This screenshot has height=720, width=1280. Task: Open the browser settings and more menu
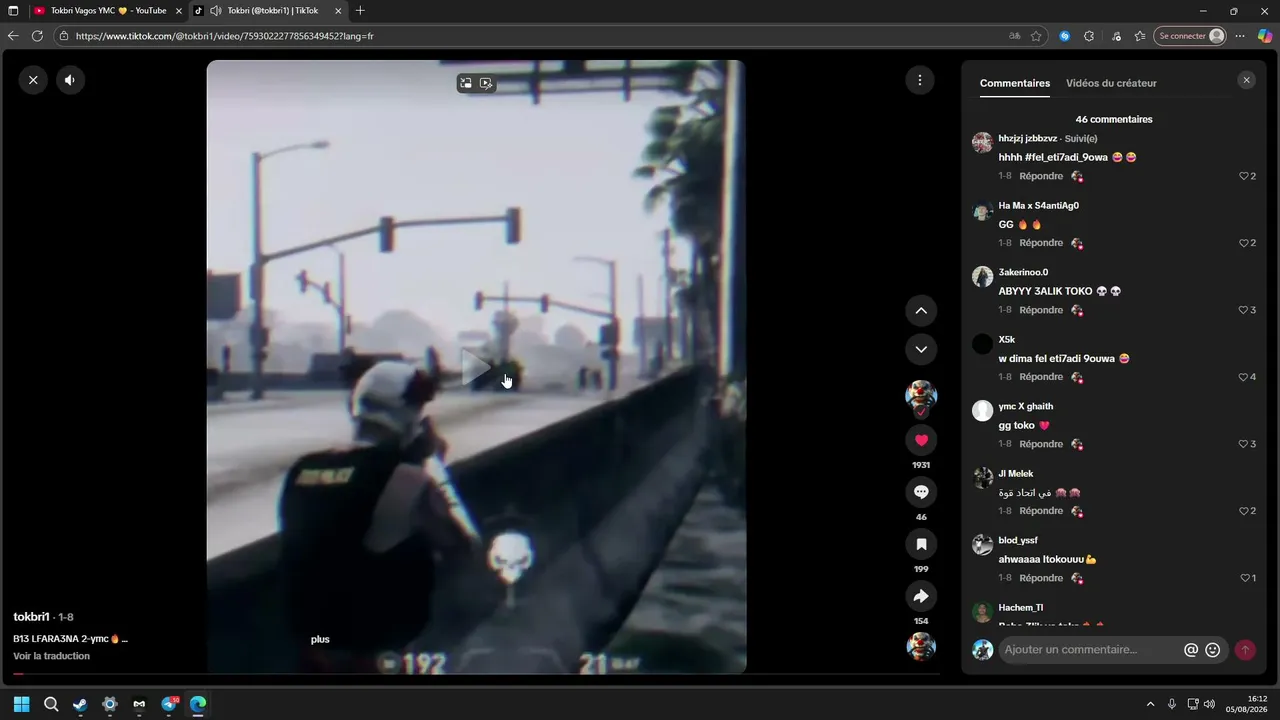[x=1240, y=36]
